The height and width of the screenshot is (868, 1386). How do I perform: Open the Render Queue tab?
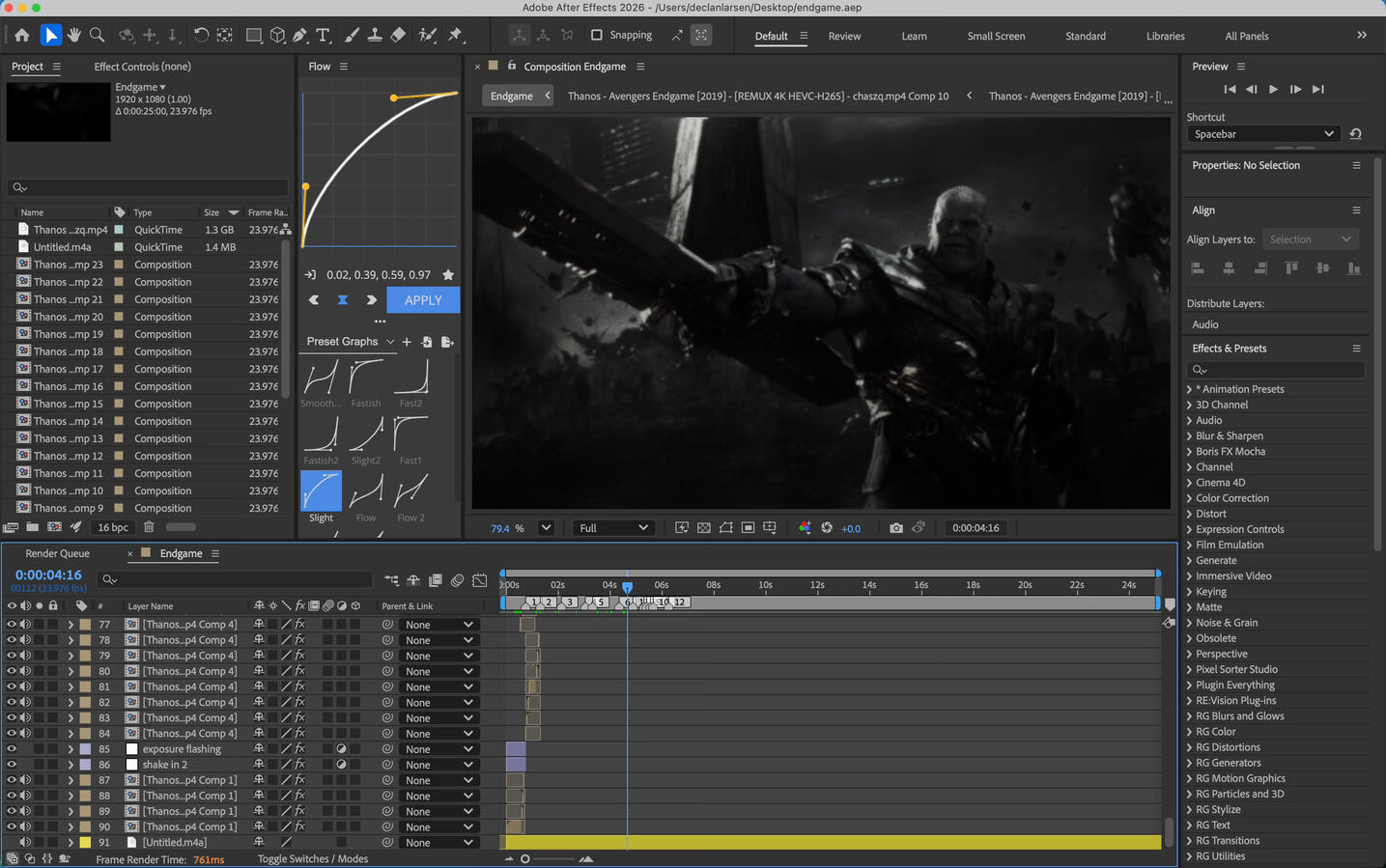[57, 553]
